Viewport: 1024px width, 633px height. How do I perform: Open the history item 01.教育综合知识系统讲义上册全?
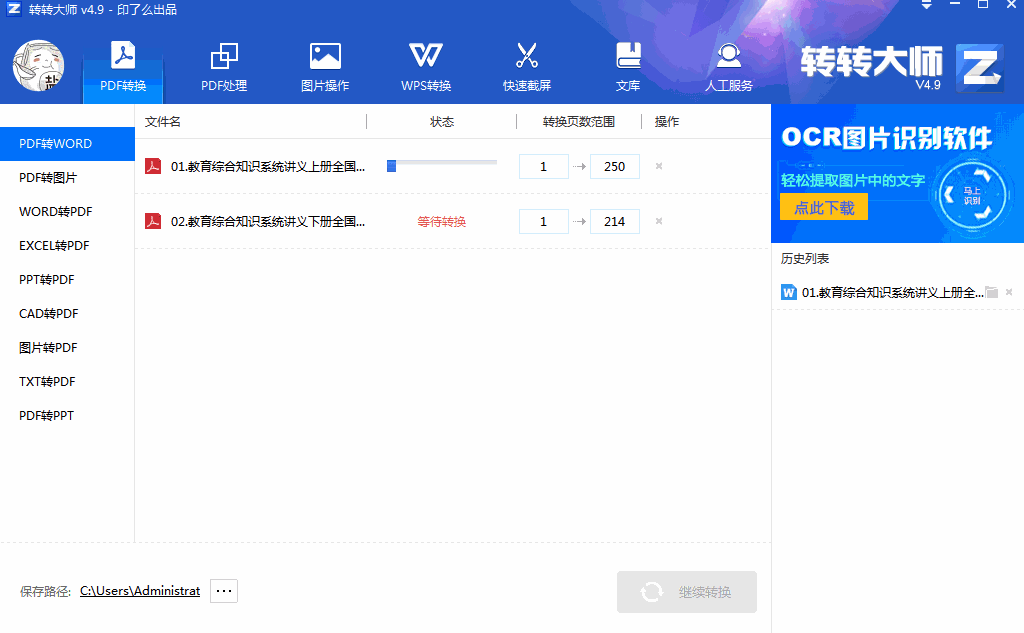893,293
